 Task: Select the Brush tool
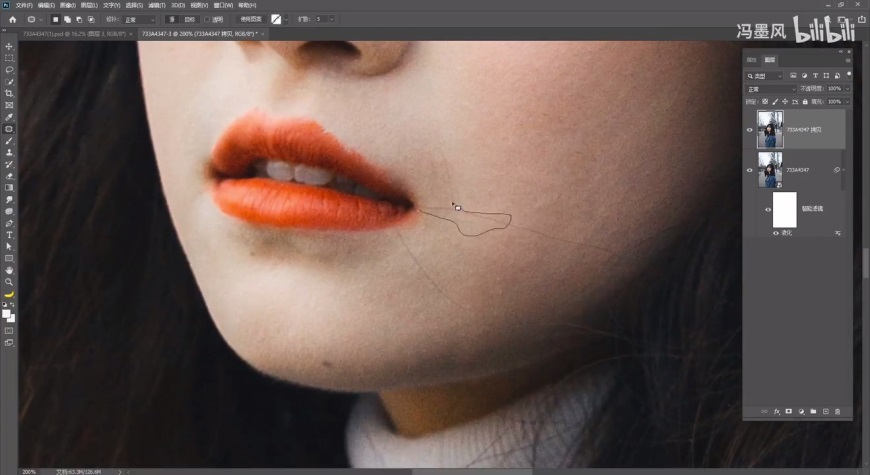pyautogui.click(x=9, y=141)
